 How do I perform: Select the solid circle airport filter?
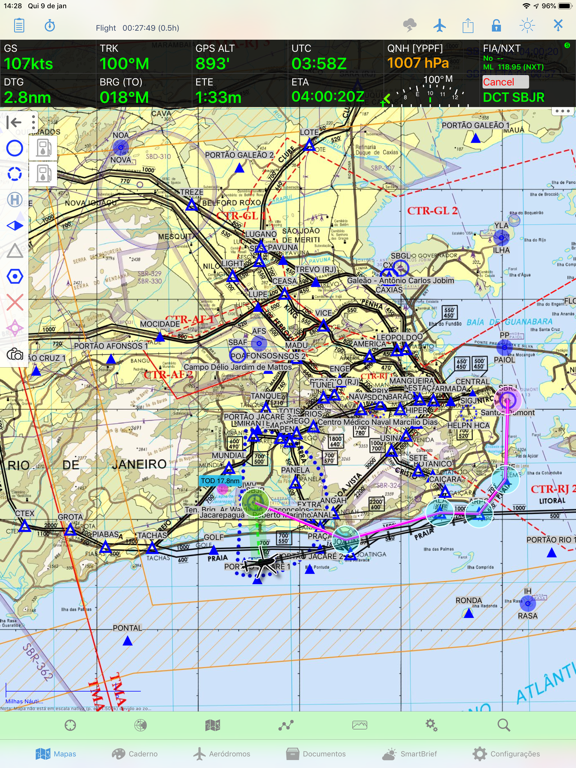(15, 148)
